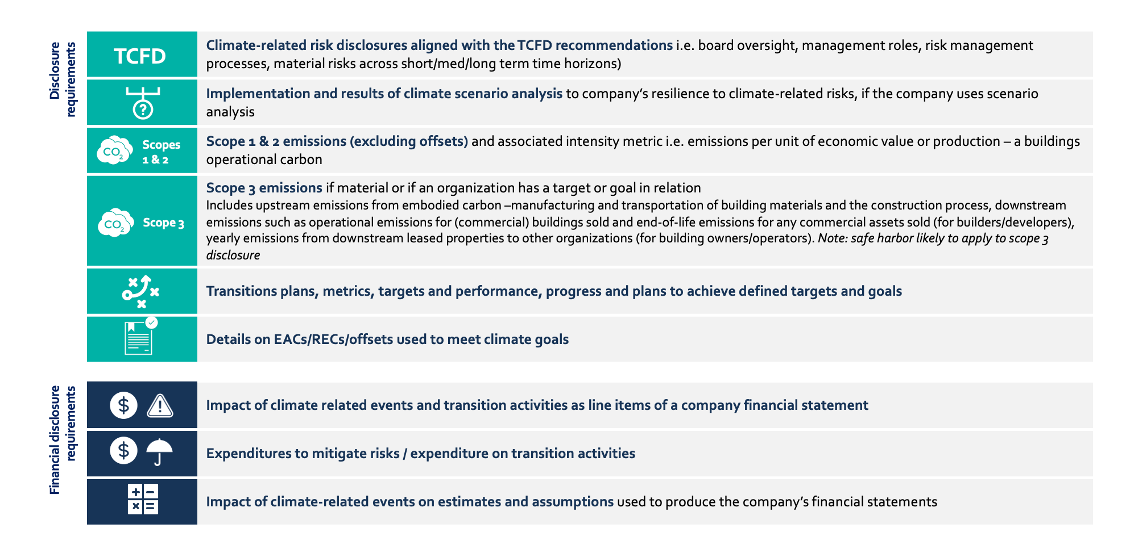
Task: Click the TCFD recommendations risk disclosures heading
Action: [439, 45]
